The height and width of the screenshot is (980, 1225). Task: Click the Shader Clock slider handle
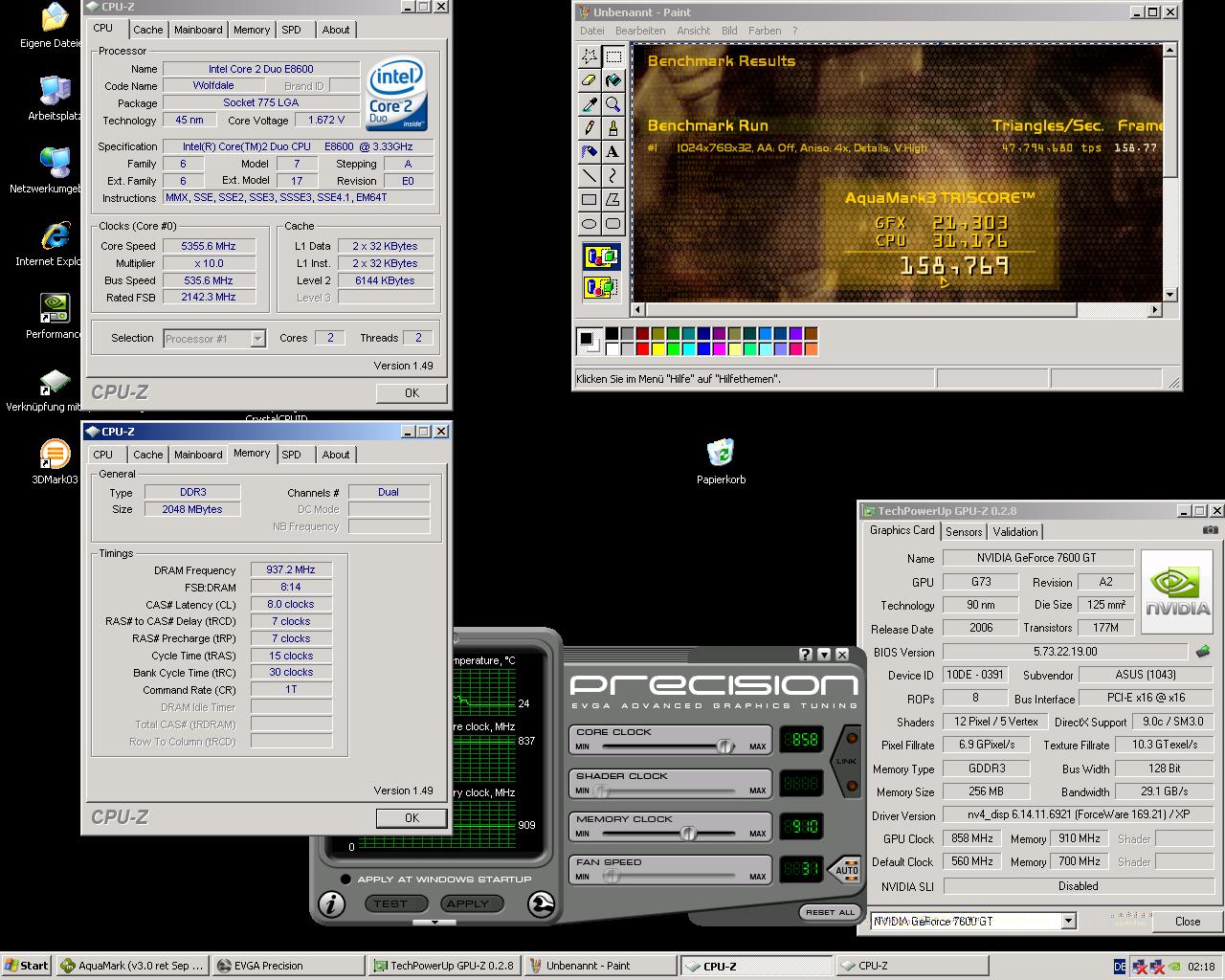pos(601,791)
